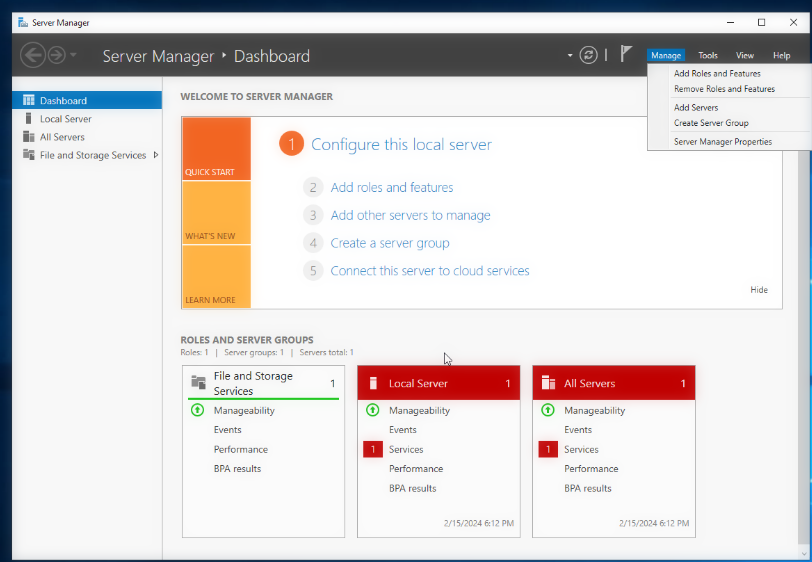Image resolution: width=812 pixels, height=562 pixels.
Task: Open Services in Local Server tile
Action: pos(406,450)
